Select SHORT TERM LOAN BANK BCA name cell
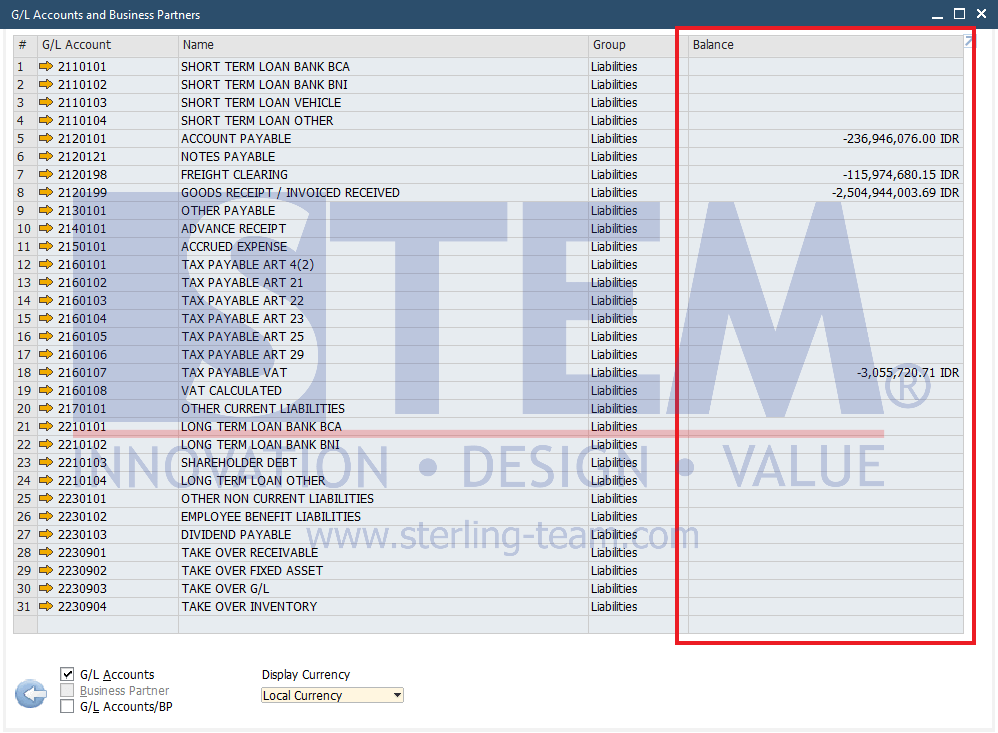The image size is (998, 733). click(383, 67)
